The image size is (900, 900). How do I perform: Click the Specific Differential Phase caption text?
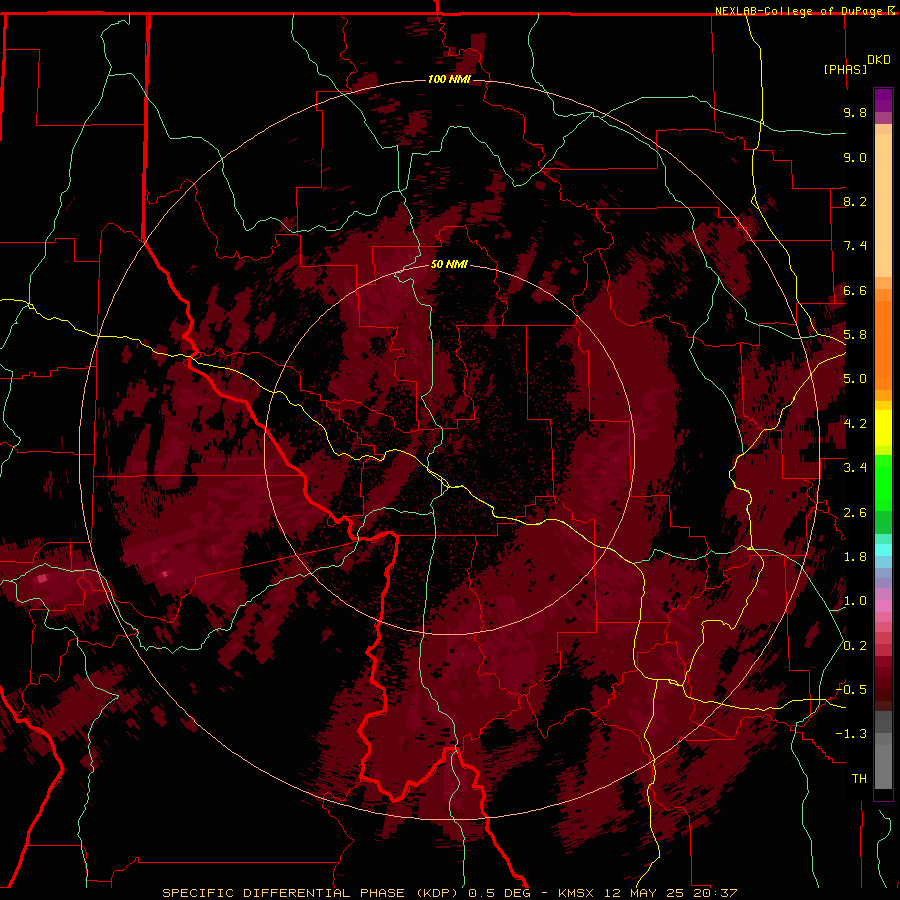[449, 893]
